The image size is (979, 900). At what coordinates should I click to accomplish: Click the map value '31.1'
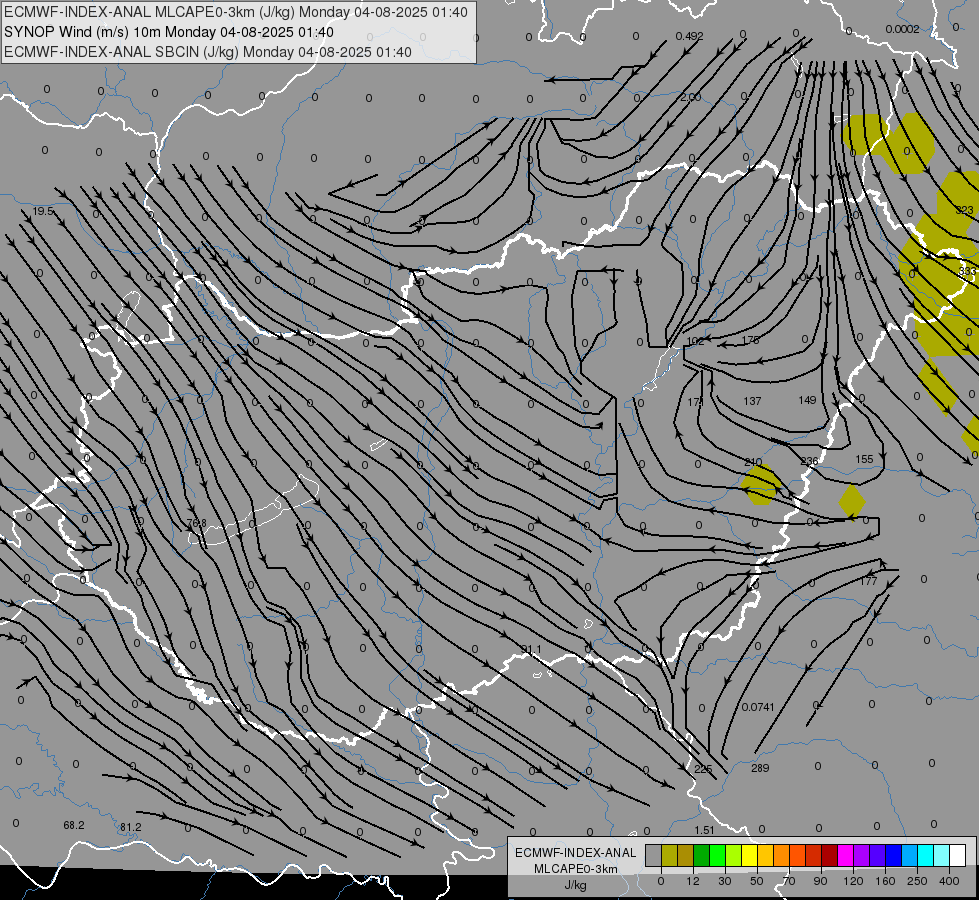(531, 650)
